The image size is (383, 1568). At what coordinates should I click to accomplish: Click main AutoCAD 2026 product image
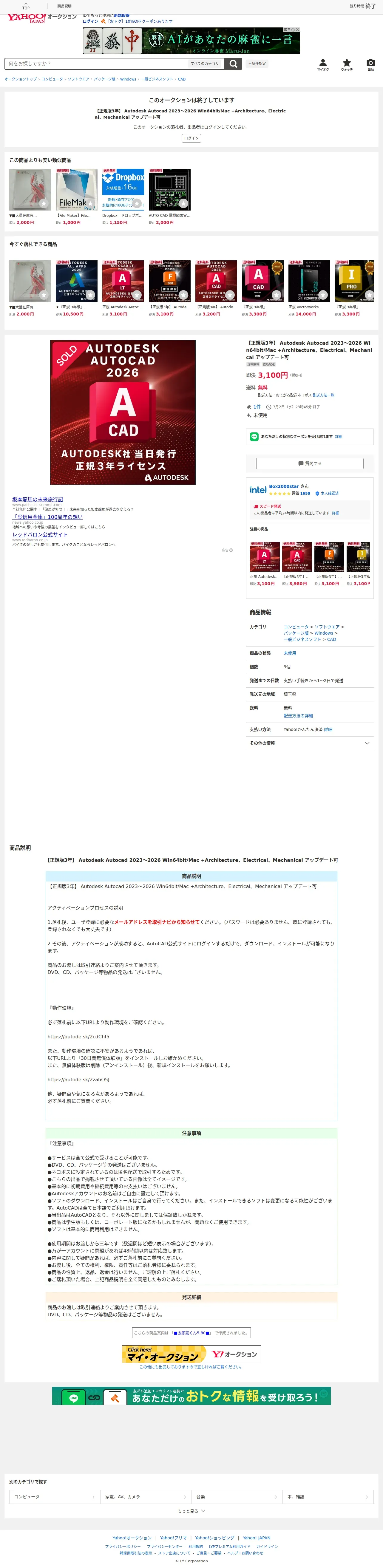(x=122, y=412)
